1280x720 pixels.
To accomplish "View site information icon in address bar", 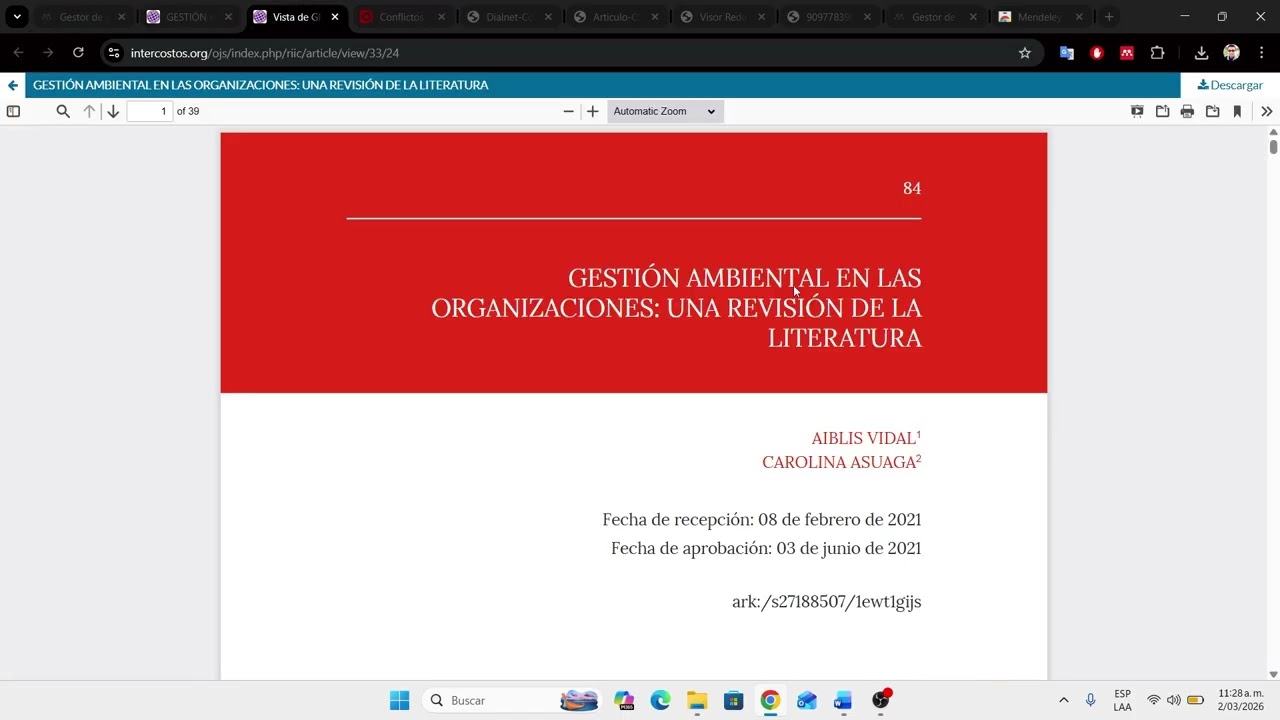I will (114, 53).
